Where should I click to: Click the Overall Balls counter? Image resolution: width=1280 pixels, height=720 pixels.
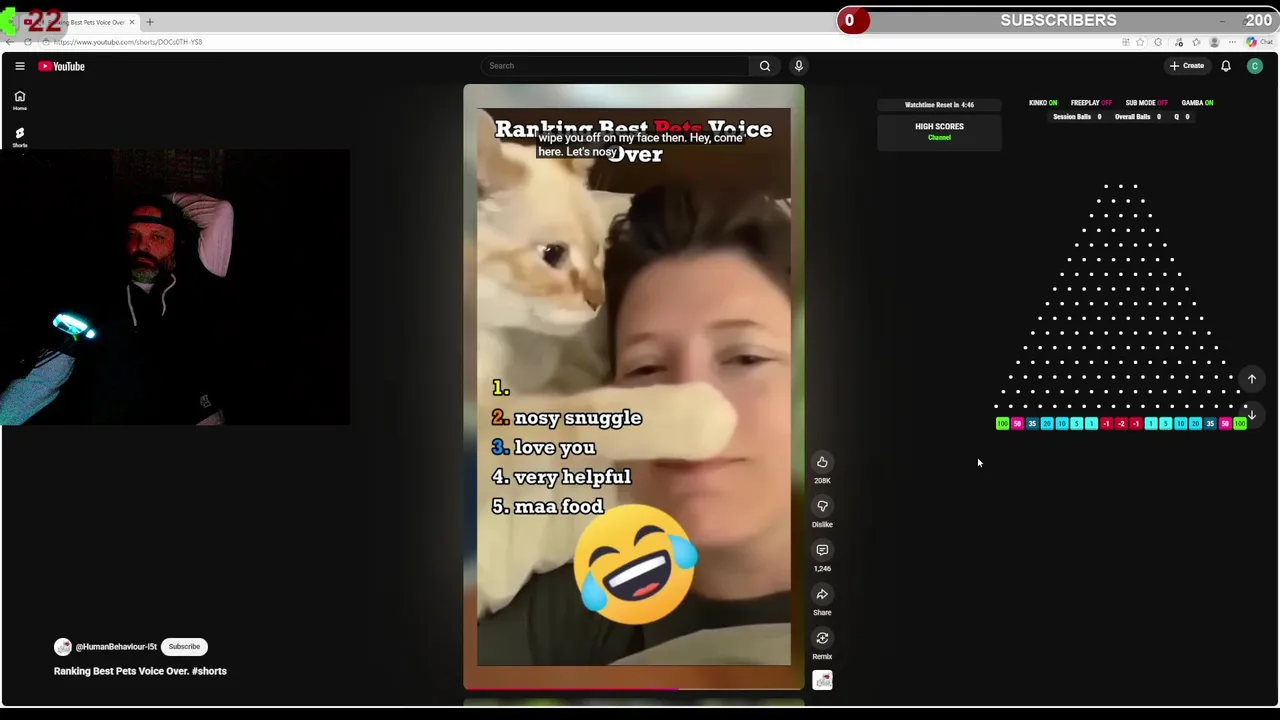click(x=1138, y=117)
